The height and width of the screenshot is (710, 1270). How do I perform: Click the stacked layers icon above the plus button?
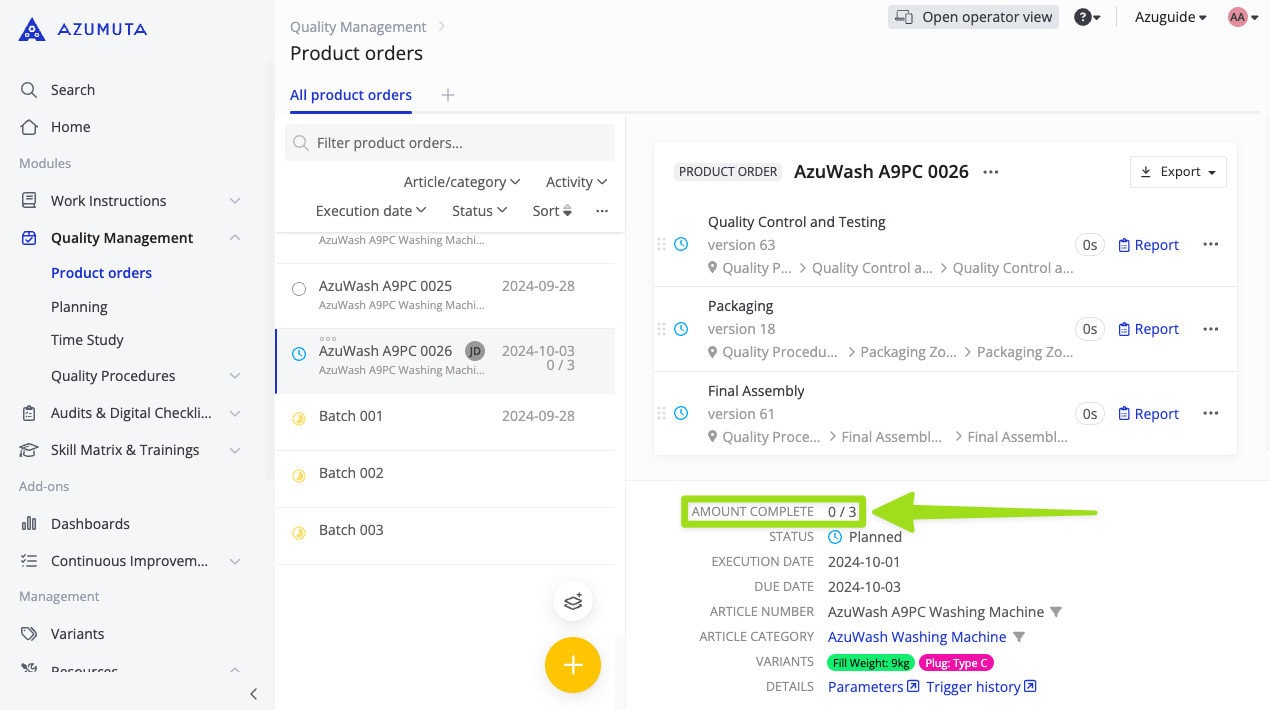coord(572,601)
